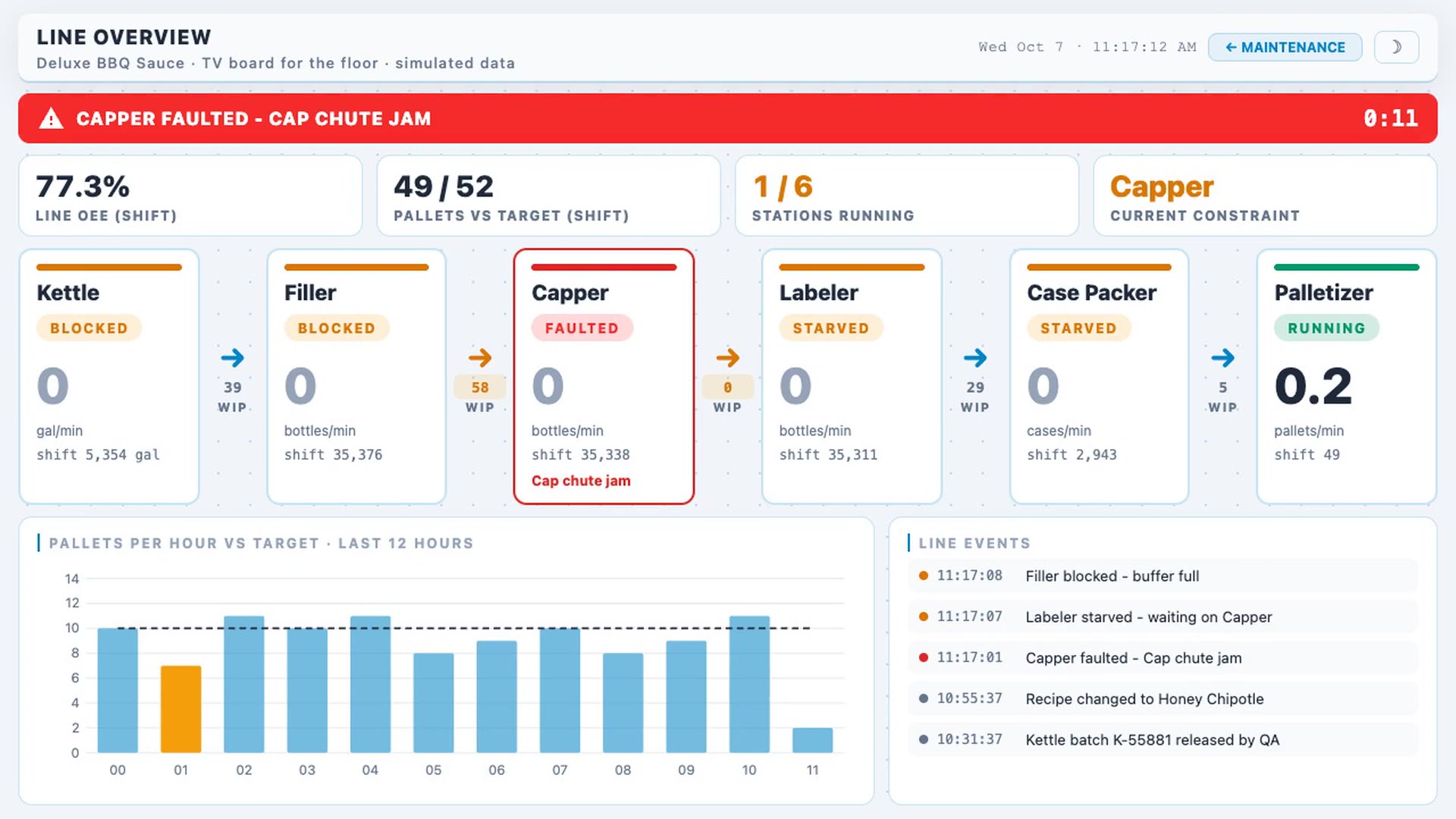Click the 'shift 35,338' value on Capper card
1456x819 pixels.
pyautogui.click(x=580, y=454)
